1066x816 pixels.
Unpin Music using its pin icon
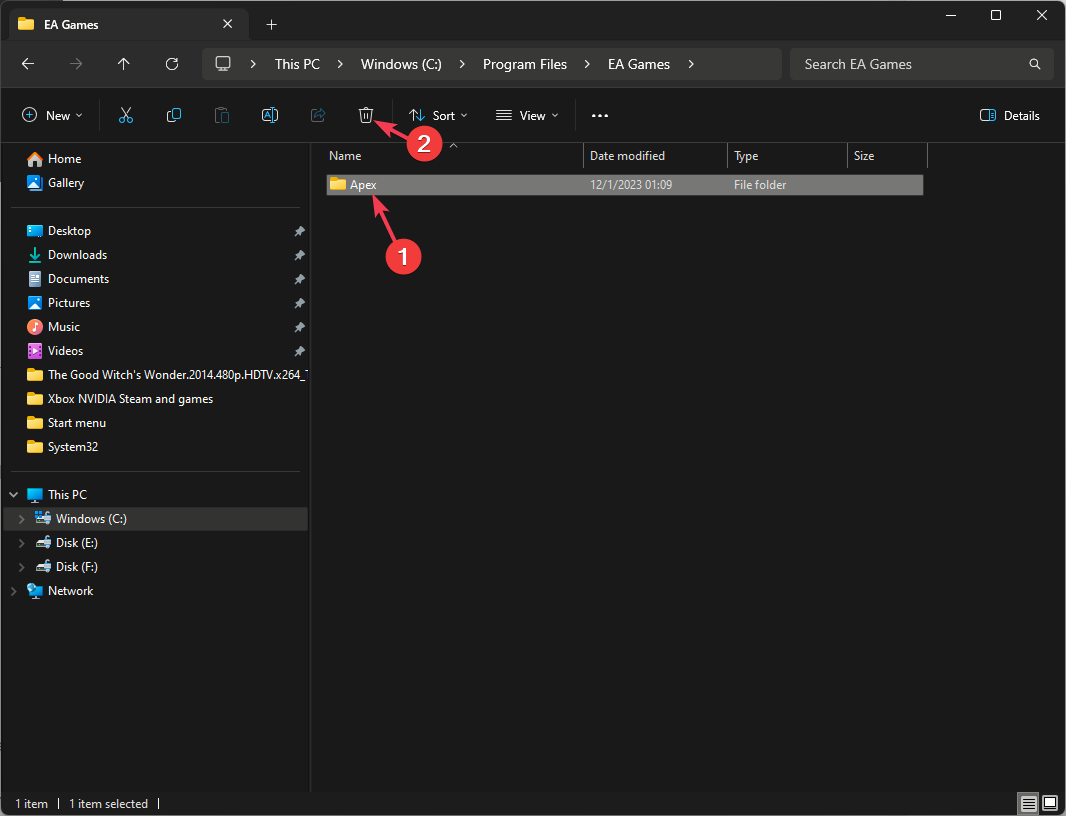(x=299, y=327)
